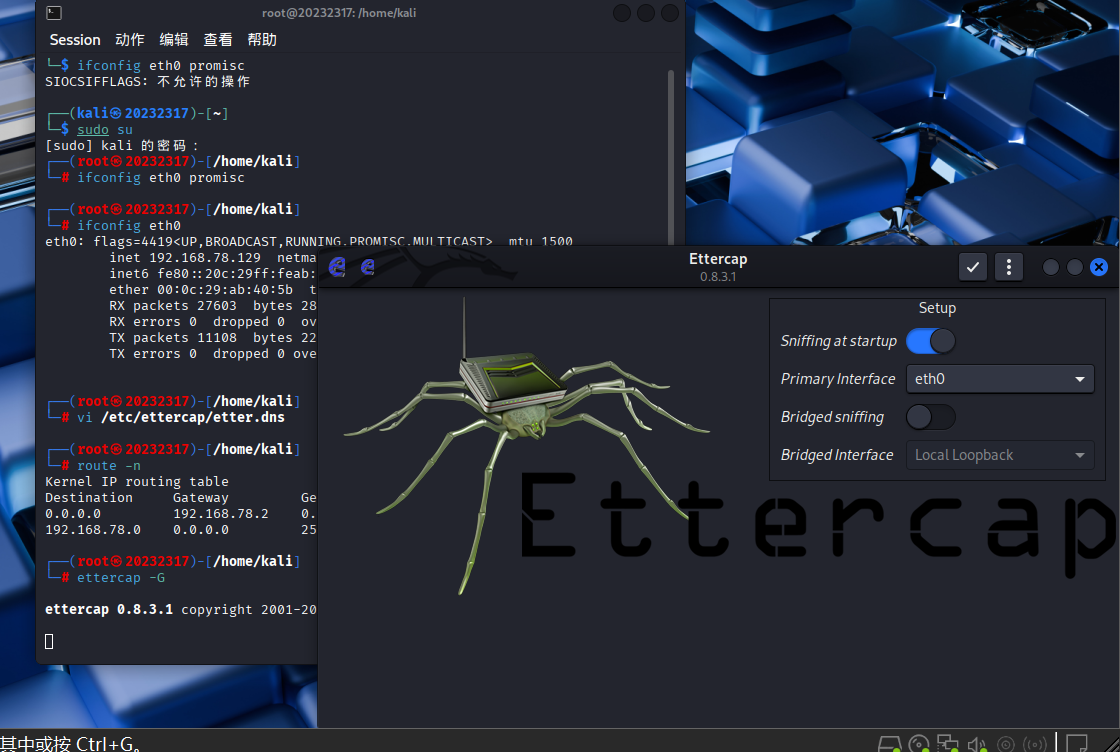Viewport: 1120px width, 752px height.
Task: Open the 帮助 menu in the terminal
Action: tap(262, 40)
